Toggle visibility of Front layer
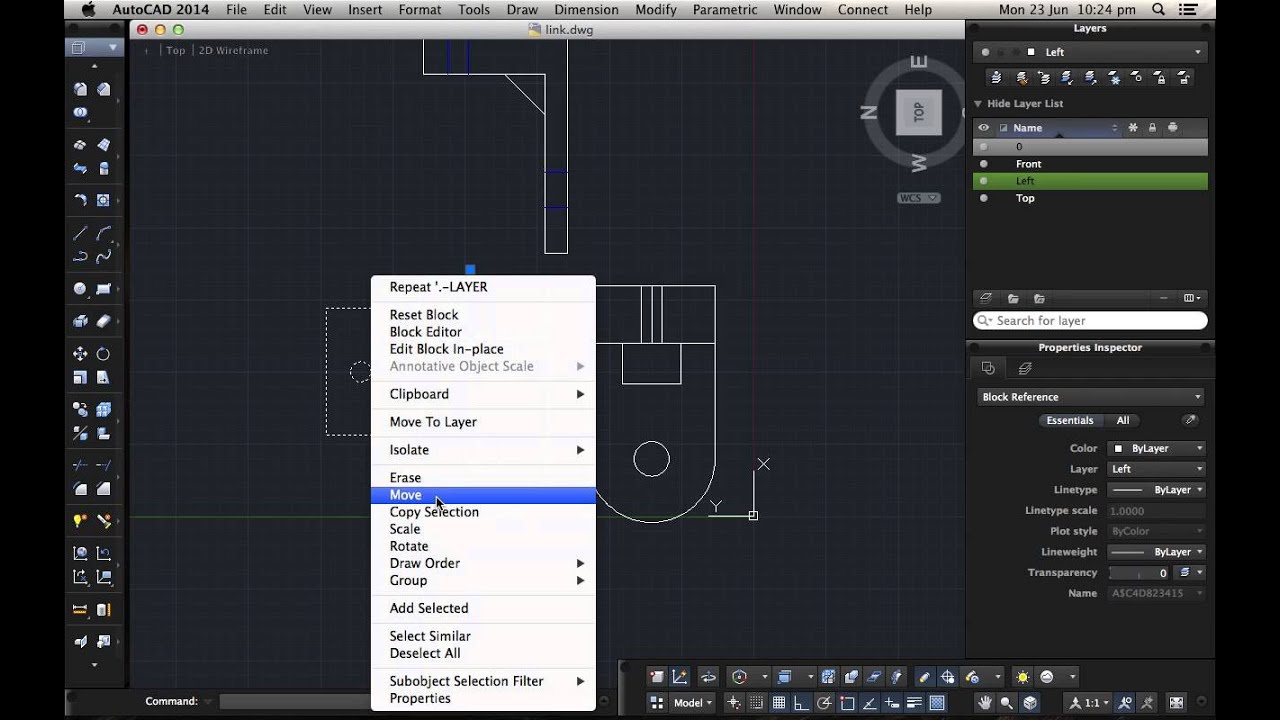The height and width of the screenshot is (720, 1280). (984, 164)
